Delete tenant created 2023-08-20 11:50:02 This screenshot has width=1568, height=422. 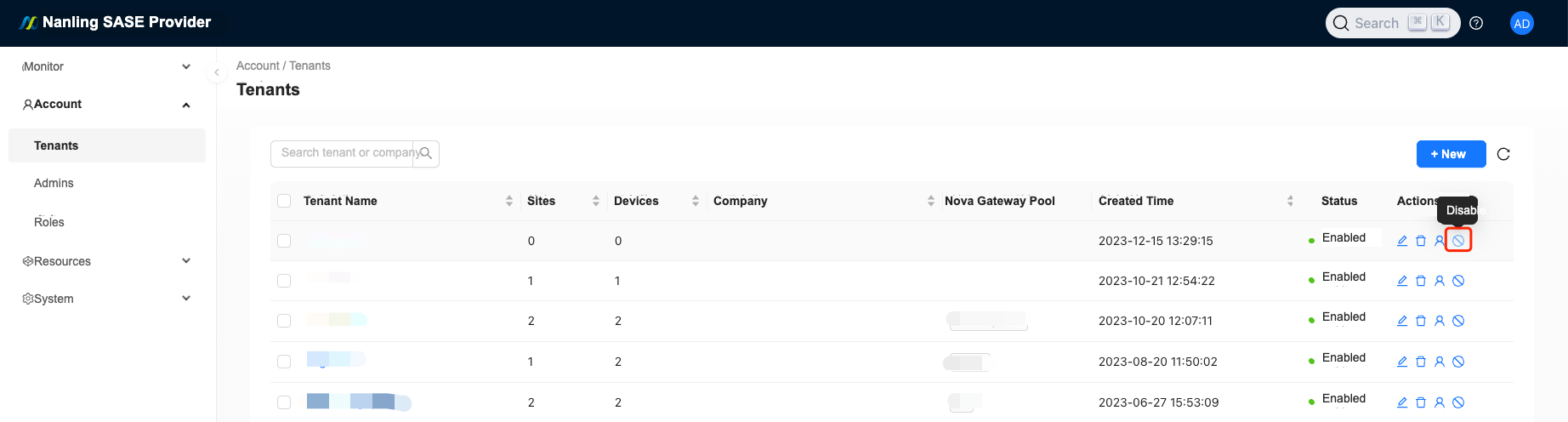1421,362
